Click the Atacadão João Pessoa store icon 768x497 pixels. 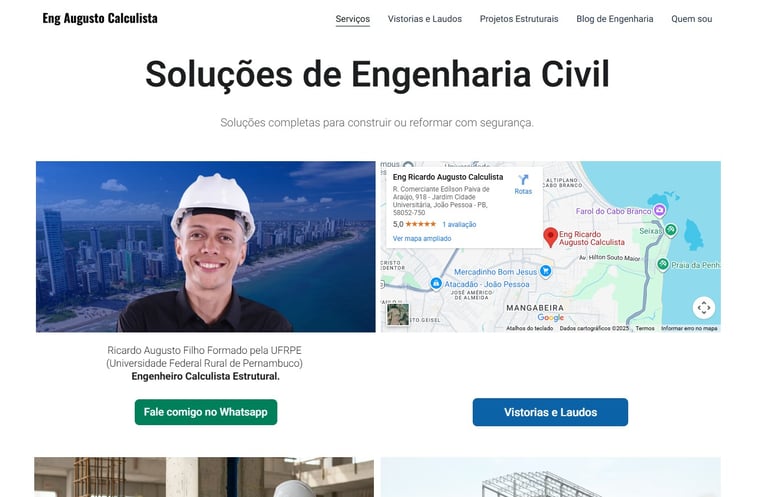point(435,284)
